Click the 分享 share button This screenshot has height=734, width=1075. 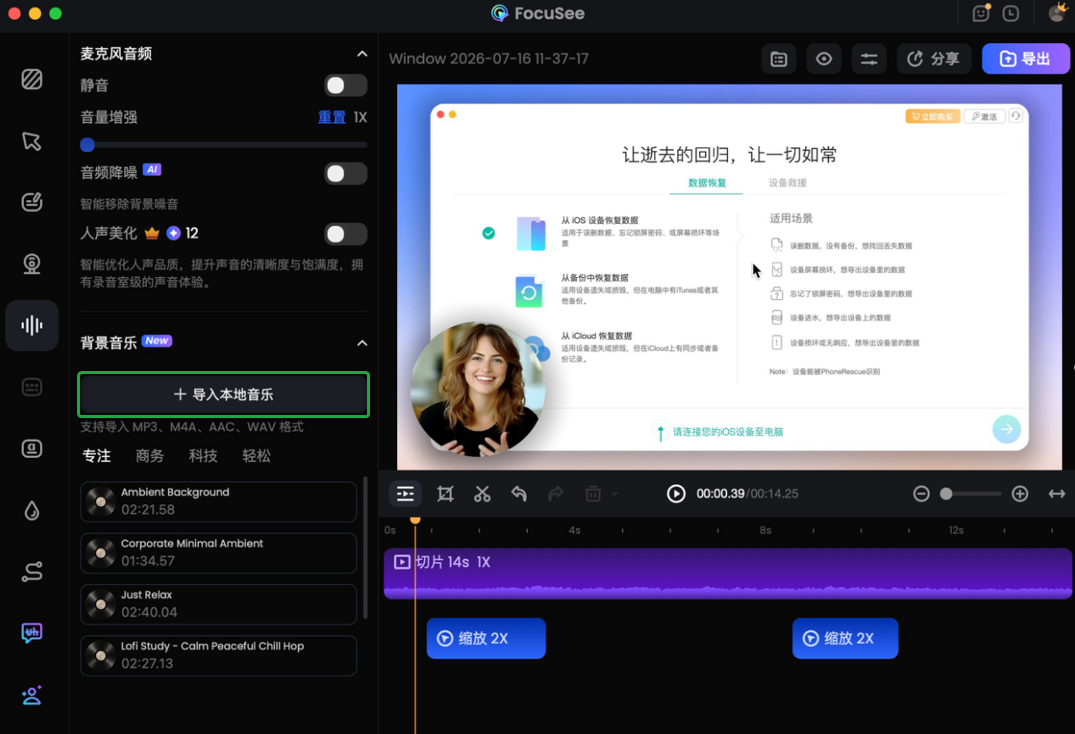tap(933, 59)
